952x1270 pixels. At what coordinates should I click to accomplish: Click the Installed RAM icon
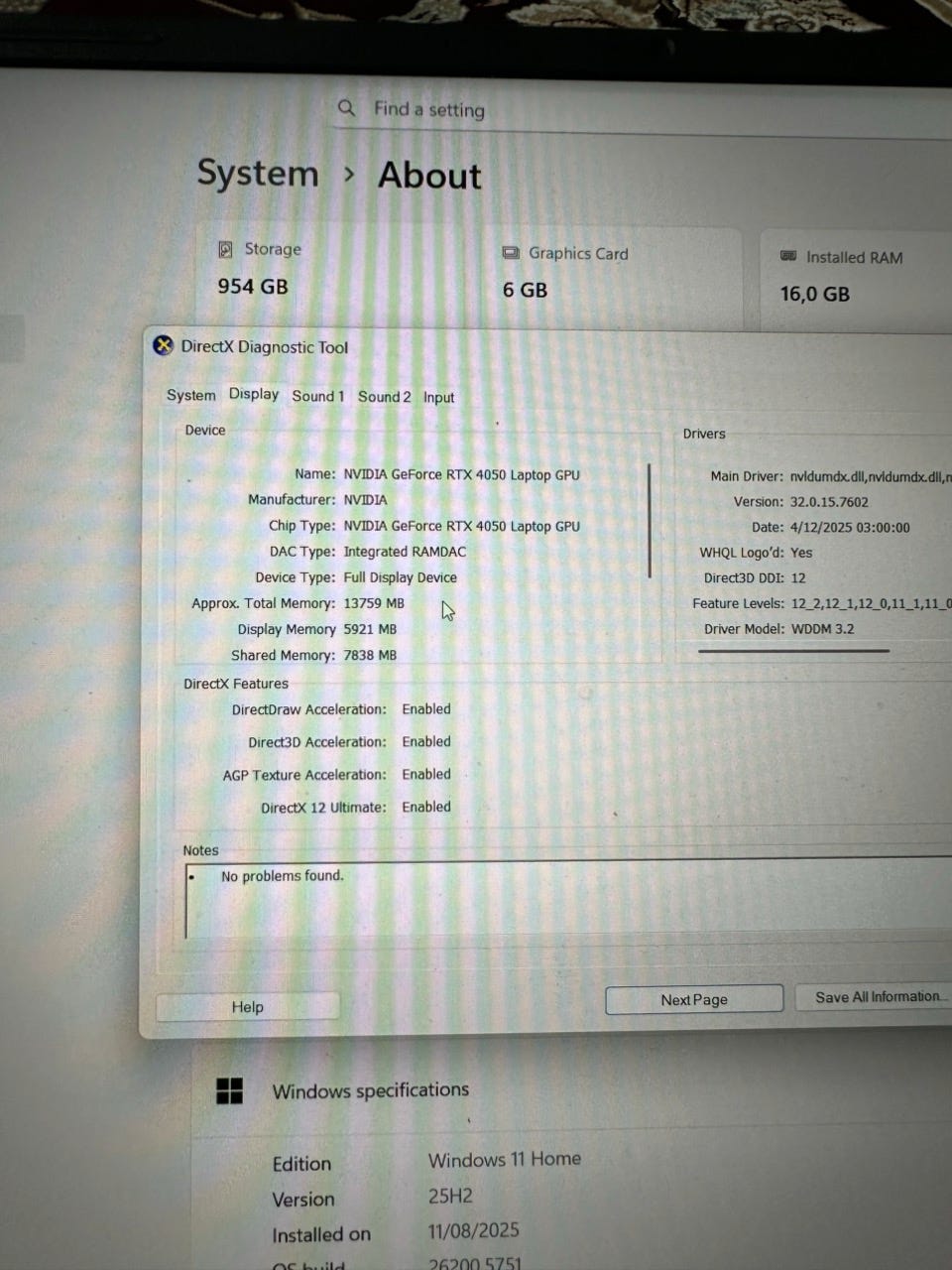coord(788,256)
